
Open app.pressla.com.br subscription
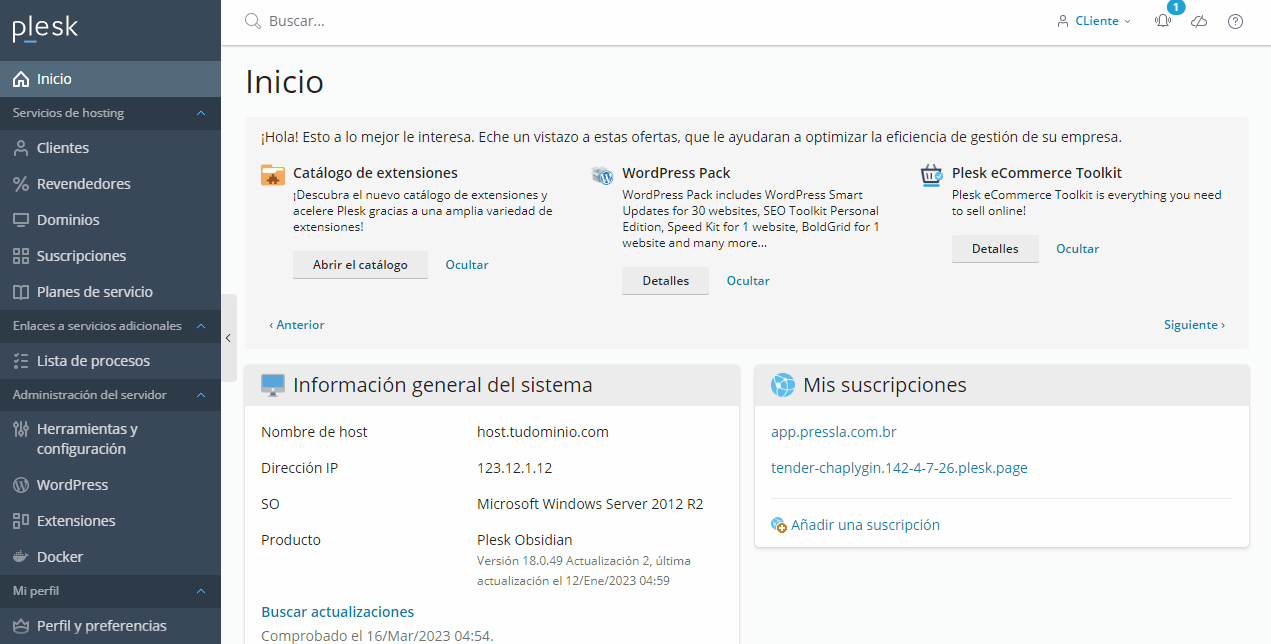833,432
